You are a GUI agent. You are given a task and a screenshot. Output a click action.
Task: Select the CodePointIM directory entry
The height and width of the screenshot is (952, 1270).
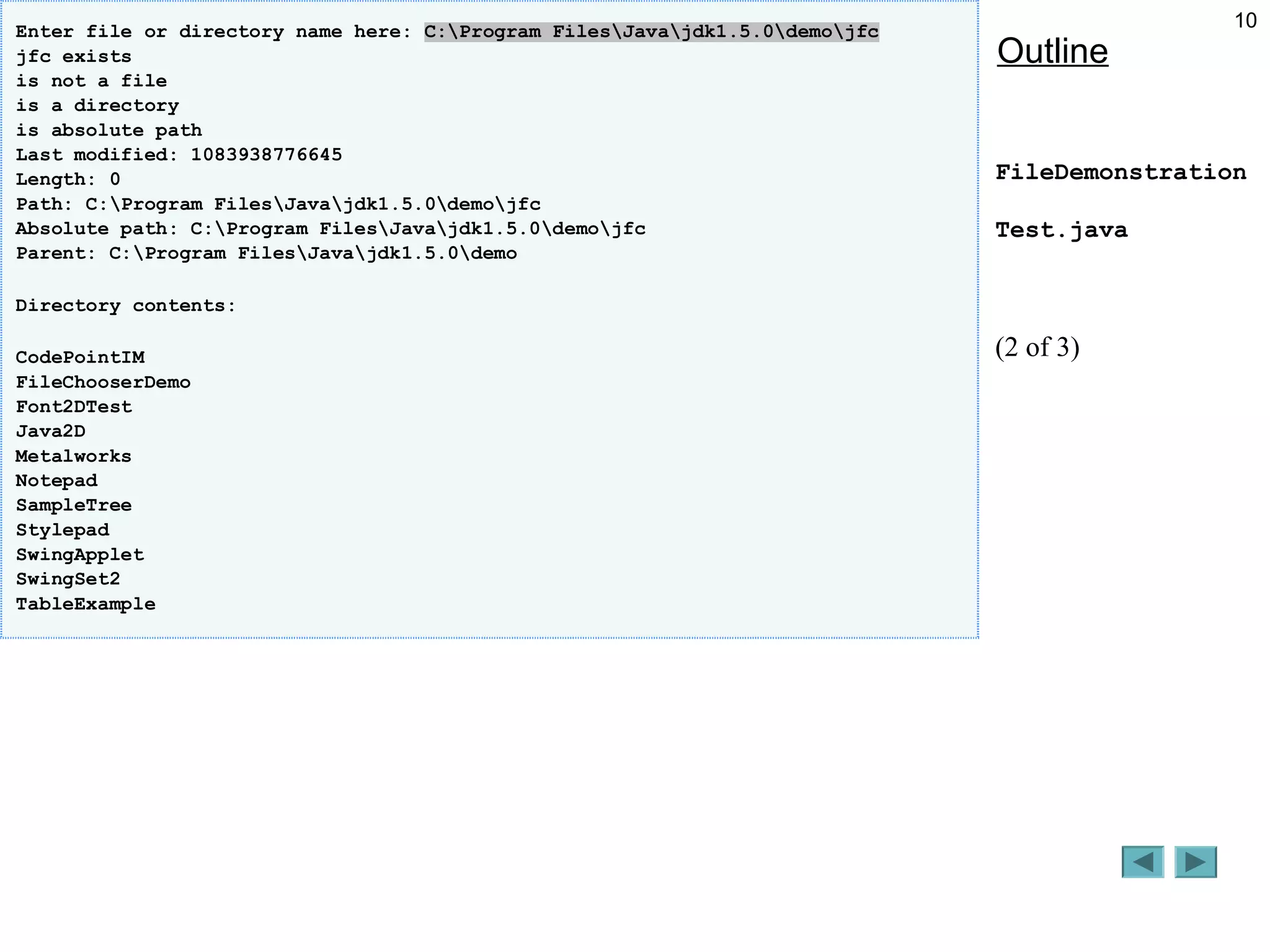pyautogui.click(x=80, y=358)
